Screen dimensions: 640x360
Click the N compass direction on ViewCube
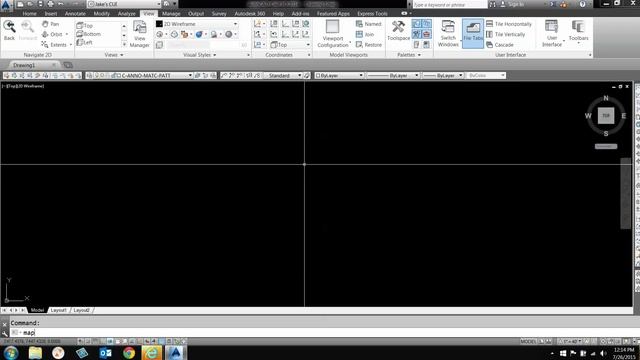click(x=606, y=98)
